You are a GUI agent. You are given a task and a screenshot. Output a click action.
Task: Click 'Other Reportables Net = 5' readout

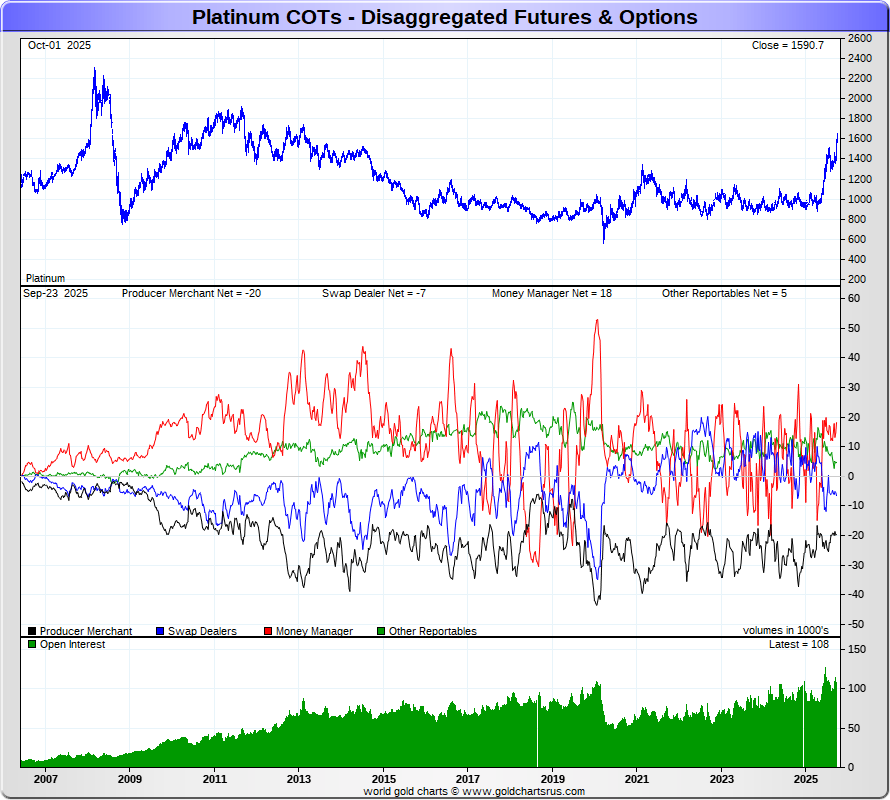pyautogui.click(x=724, y=294)
